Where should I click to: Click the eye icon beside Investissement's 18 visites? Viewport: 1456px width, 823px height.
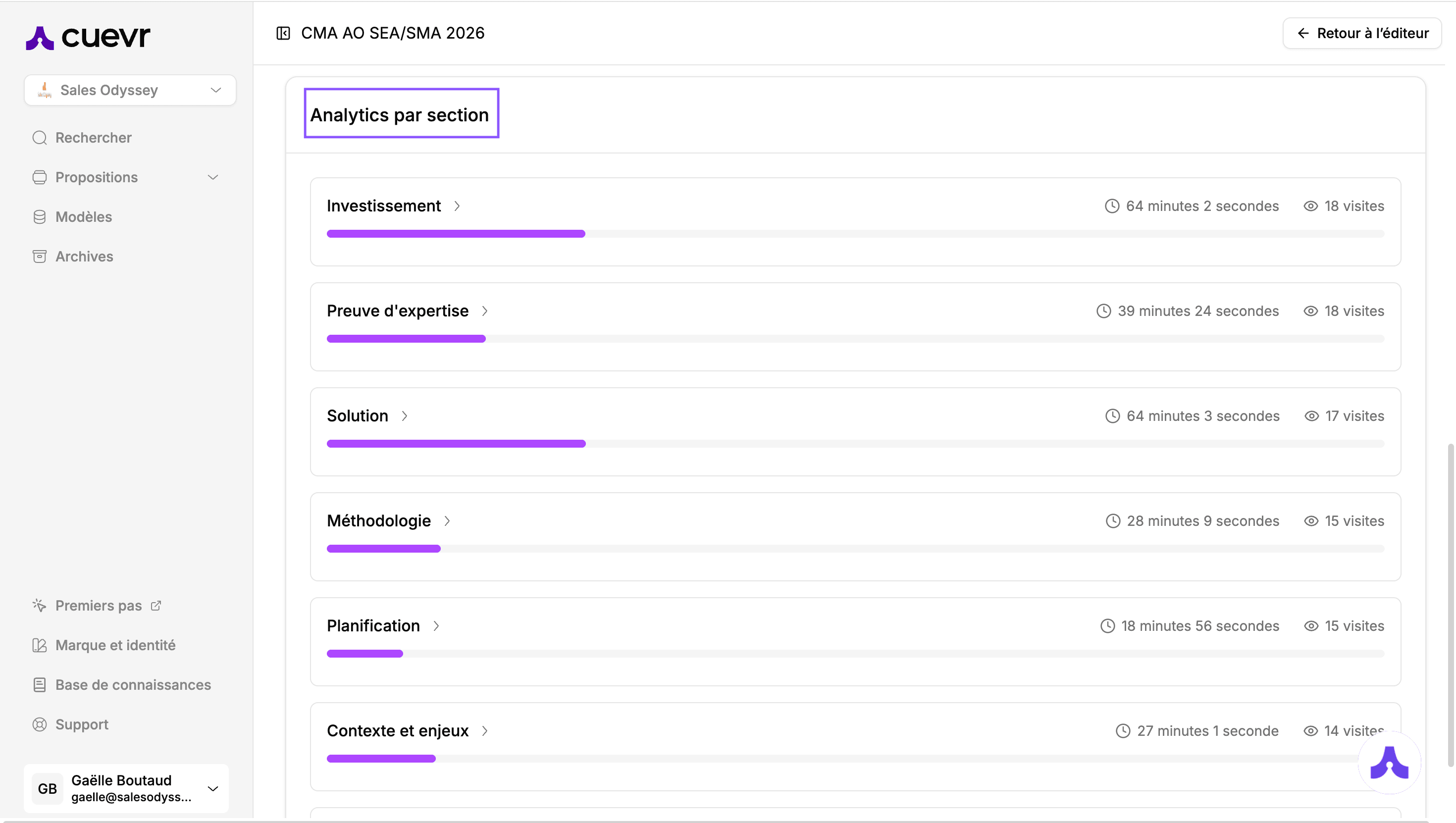tap(1312, 206)
